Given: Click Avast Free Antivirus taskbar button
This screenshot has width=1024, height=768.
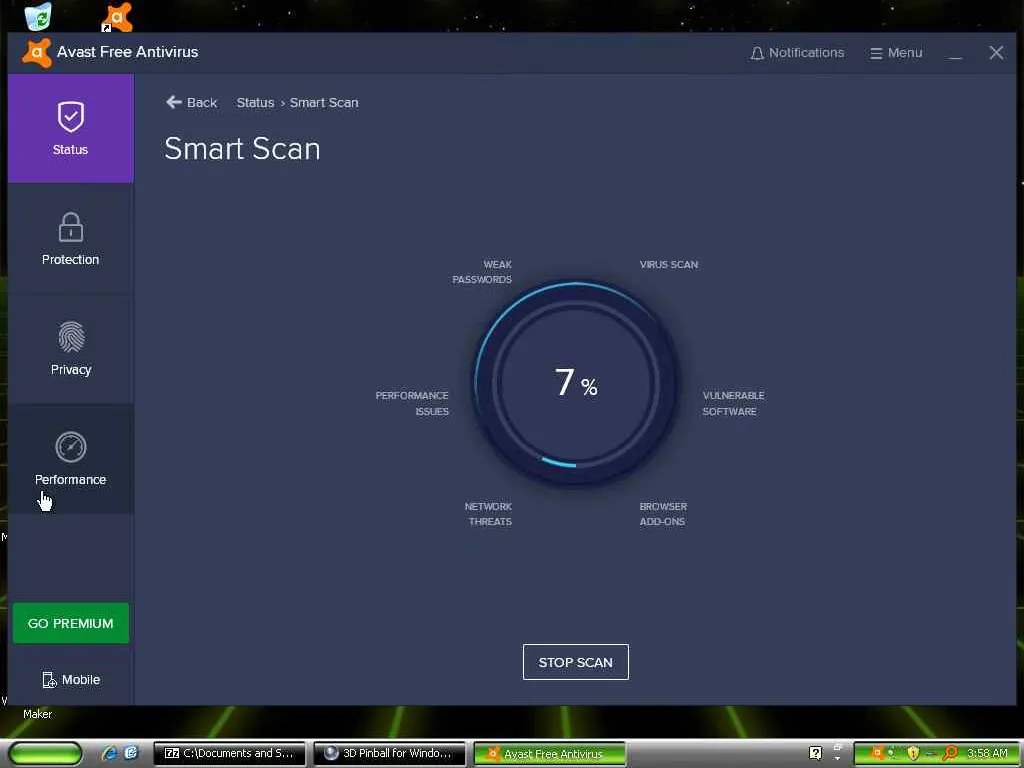Looking at the screenshot, I should 550,754.
